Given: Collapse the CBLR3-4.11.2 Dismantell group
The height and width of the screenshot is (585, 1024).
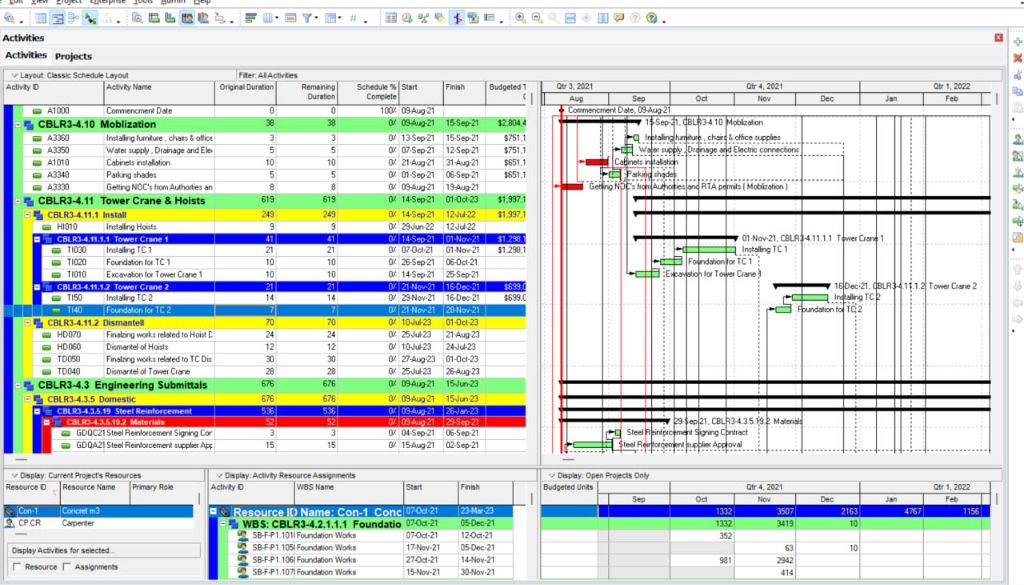Looking at the screenshot, I should 26,323.
